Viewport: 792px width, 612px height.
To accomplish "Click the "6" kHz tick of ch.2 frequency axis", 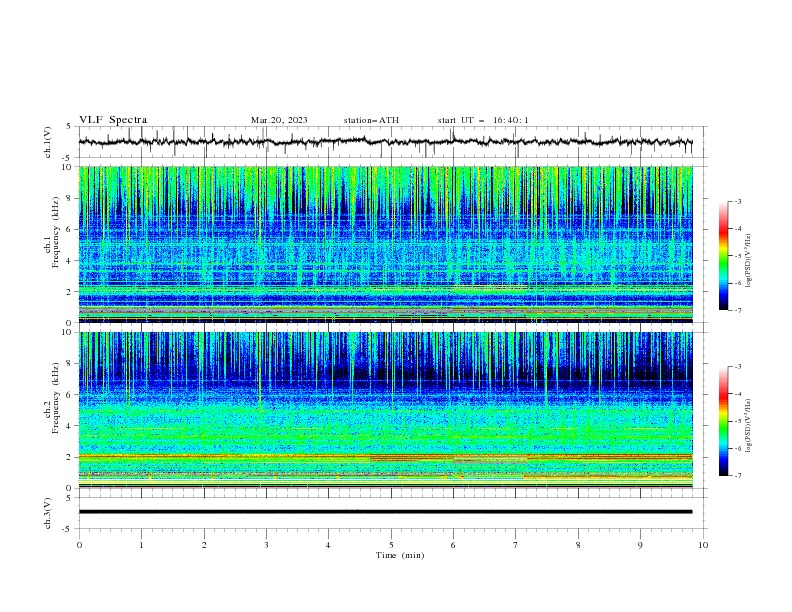I will coord(71,395).
